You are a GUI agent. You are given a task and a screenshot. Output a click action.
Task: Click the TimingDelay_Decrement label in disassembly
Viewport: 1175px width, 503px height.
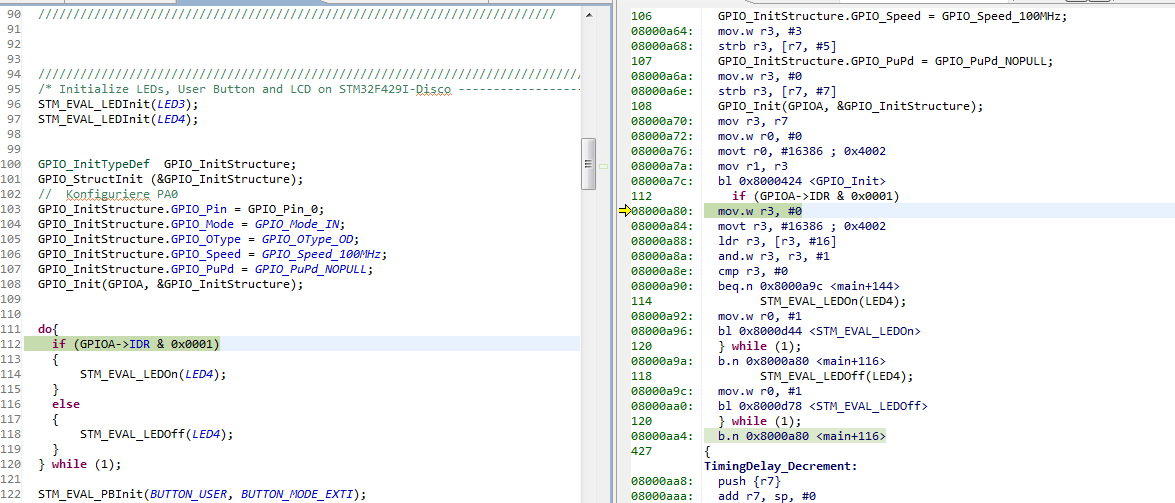click(x=780, y=466)
